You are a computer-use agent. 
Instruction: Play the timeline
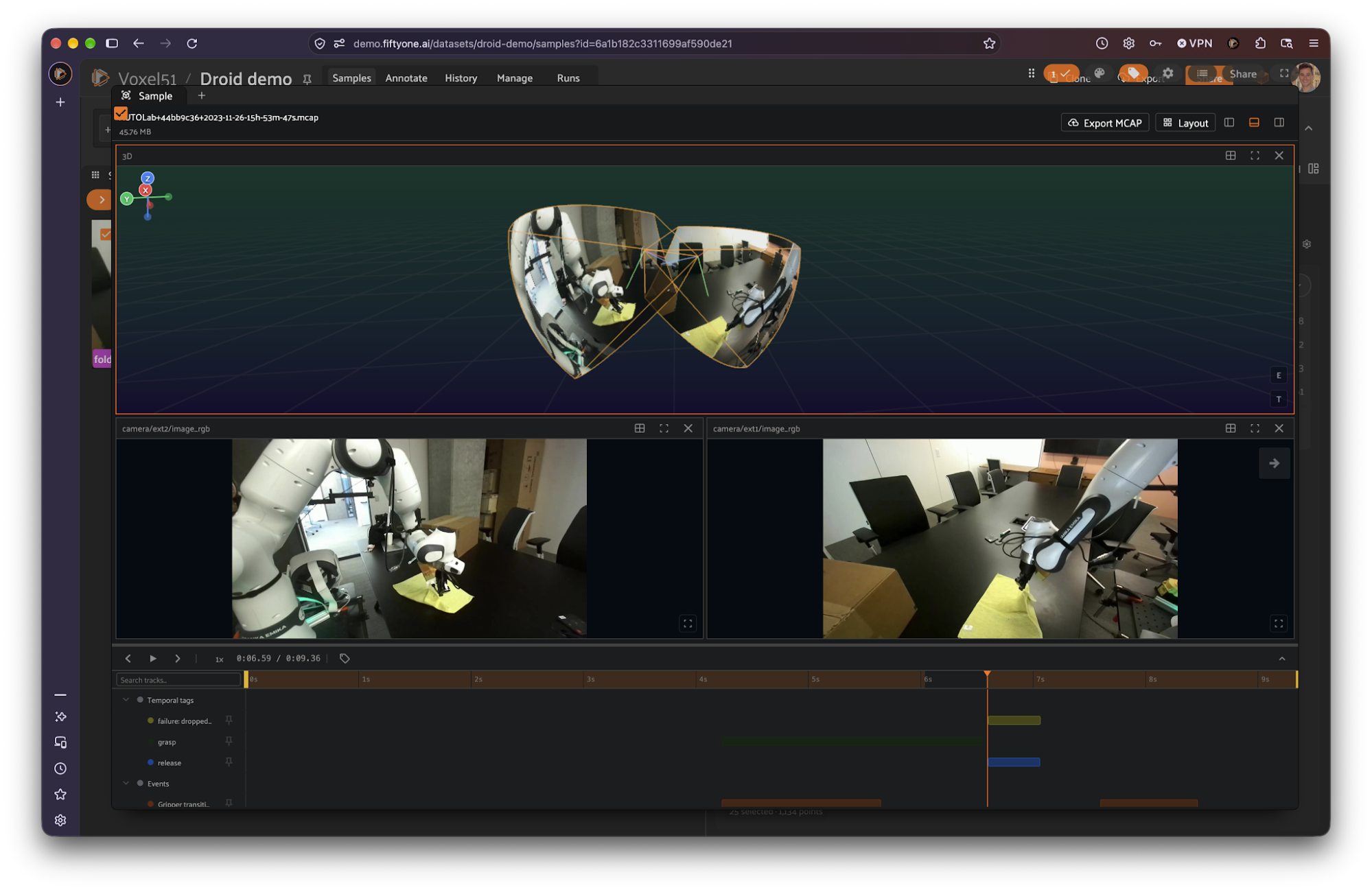(x=152, y=658)
